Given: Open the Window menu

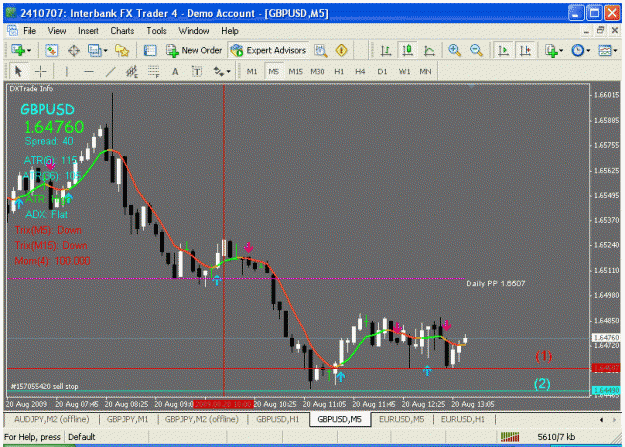Looking at the screenshot, I should click(194, 31).
